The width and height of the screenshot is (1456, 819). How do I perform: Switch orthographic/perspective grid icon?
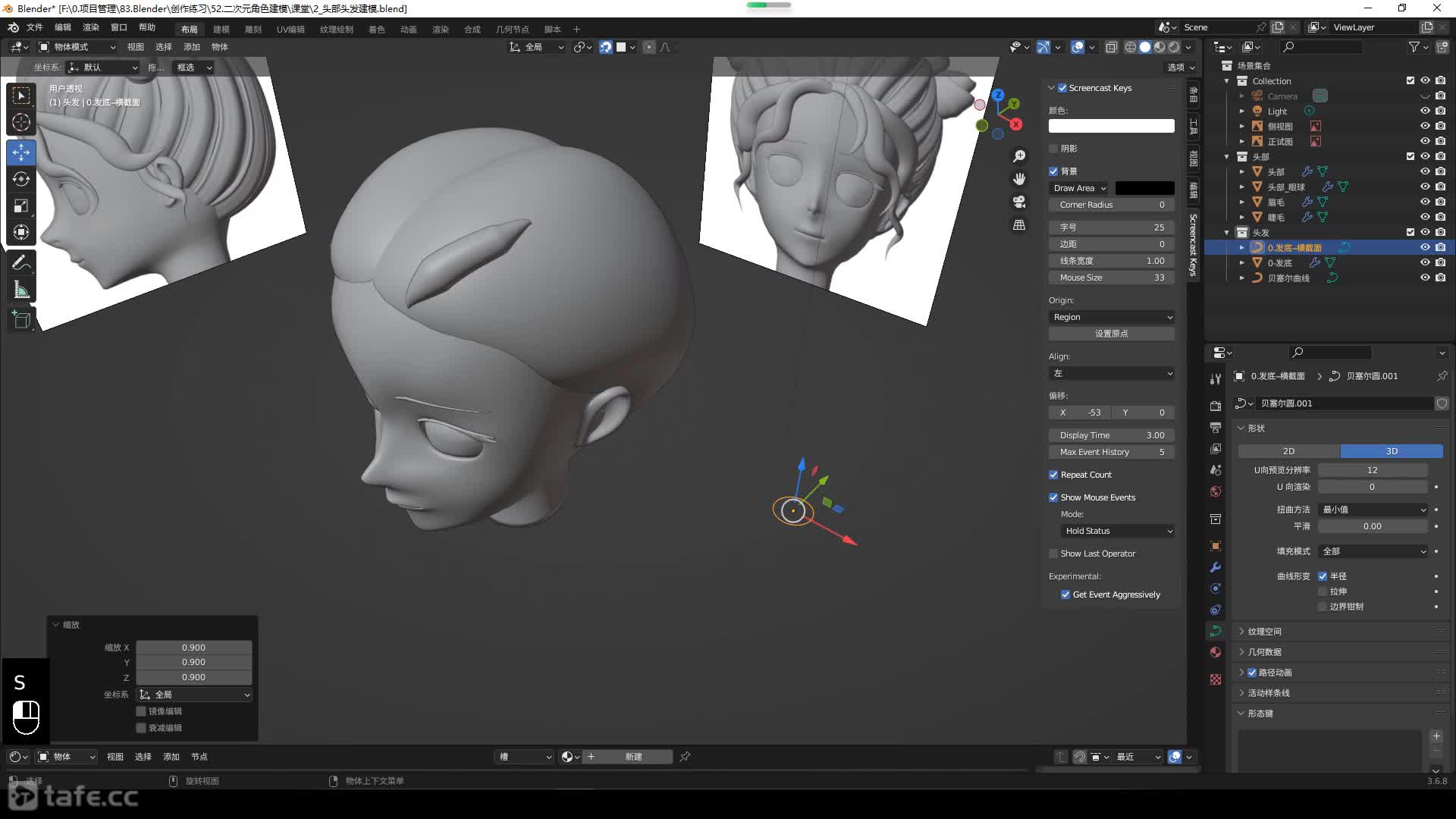(x=1019, y=225)
